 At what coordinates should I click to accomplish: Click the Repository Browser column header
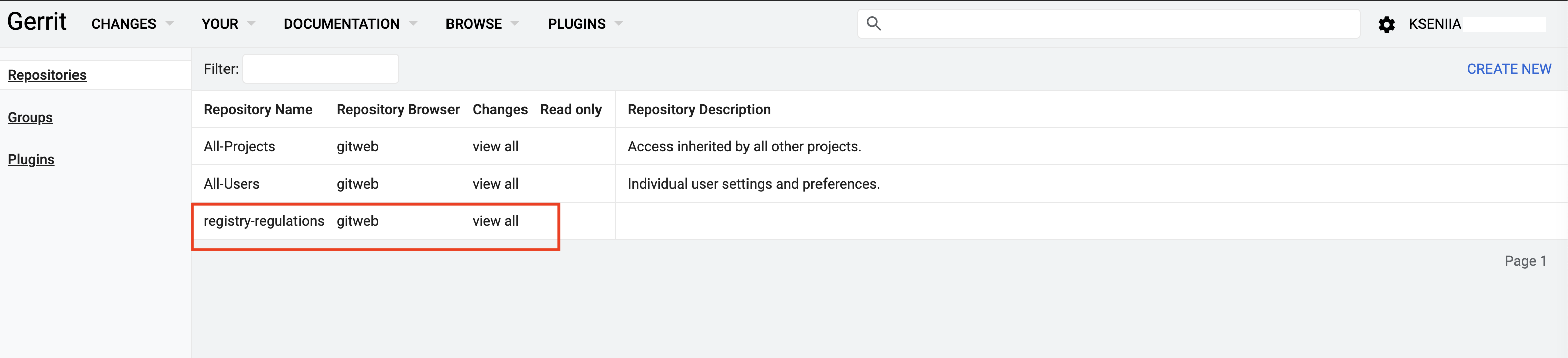pyautogui.click(x=398, y=110)
